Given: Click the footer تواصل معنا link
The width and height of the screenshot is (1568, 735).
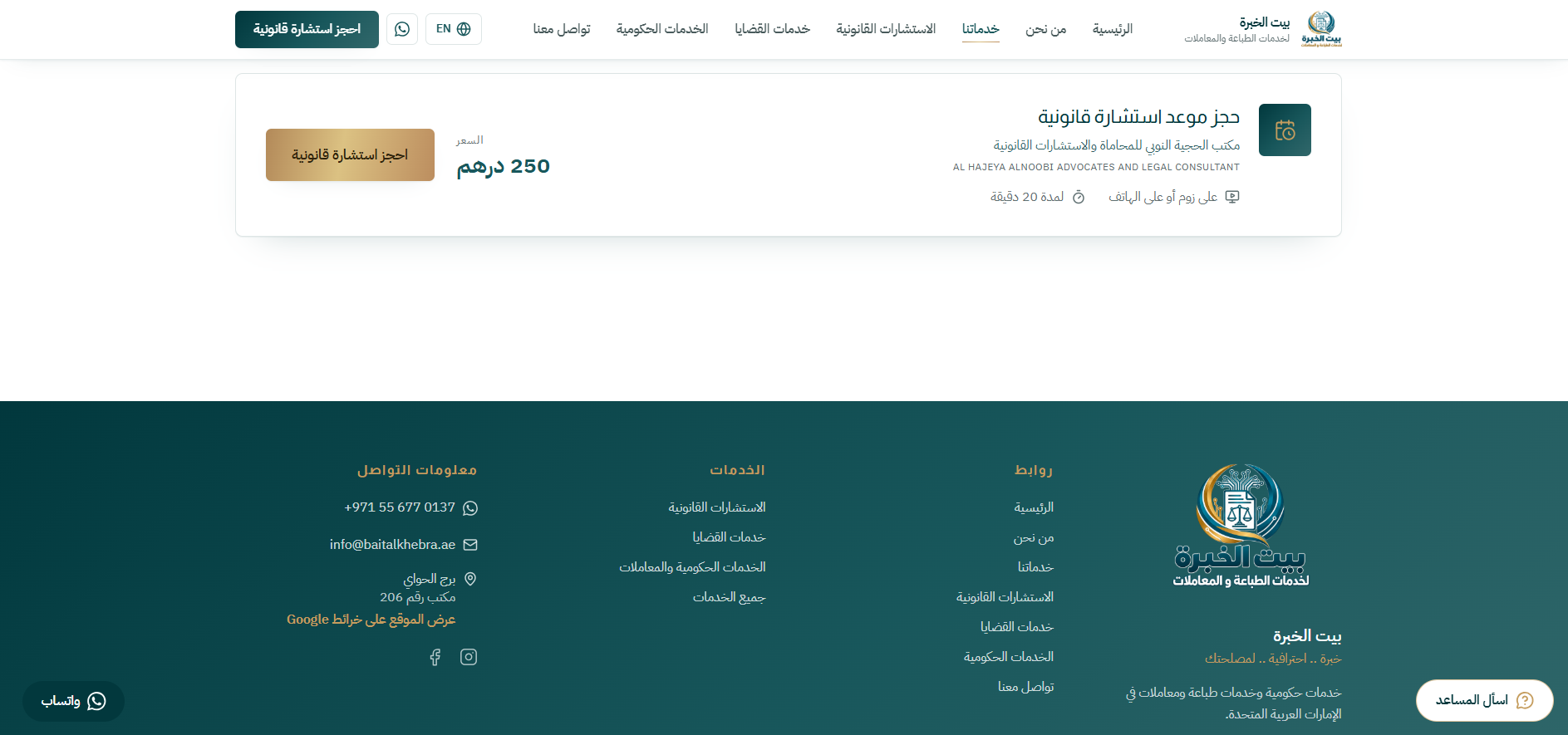Looking at the screenshot, I should (x=1025, y=687).
